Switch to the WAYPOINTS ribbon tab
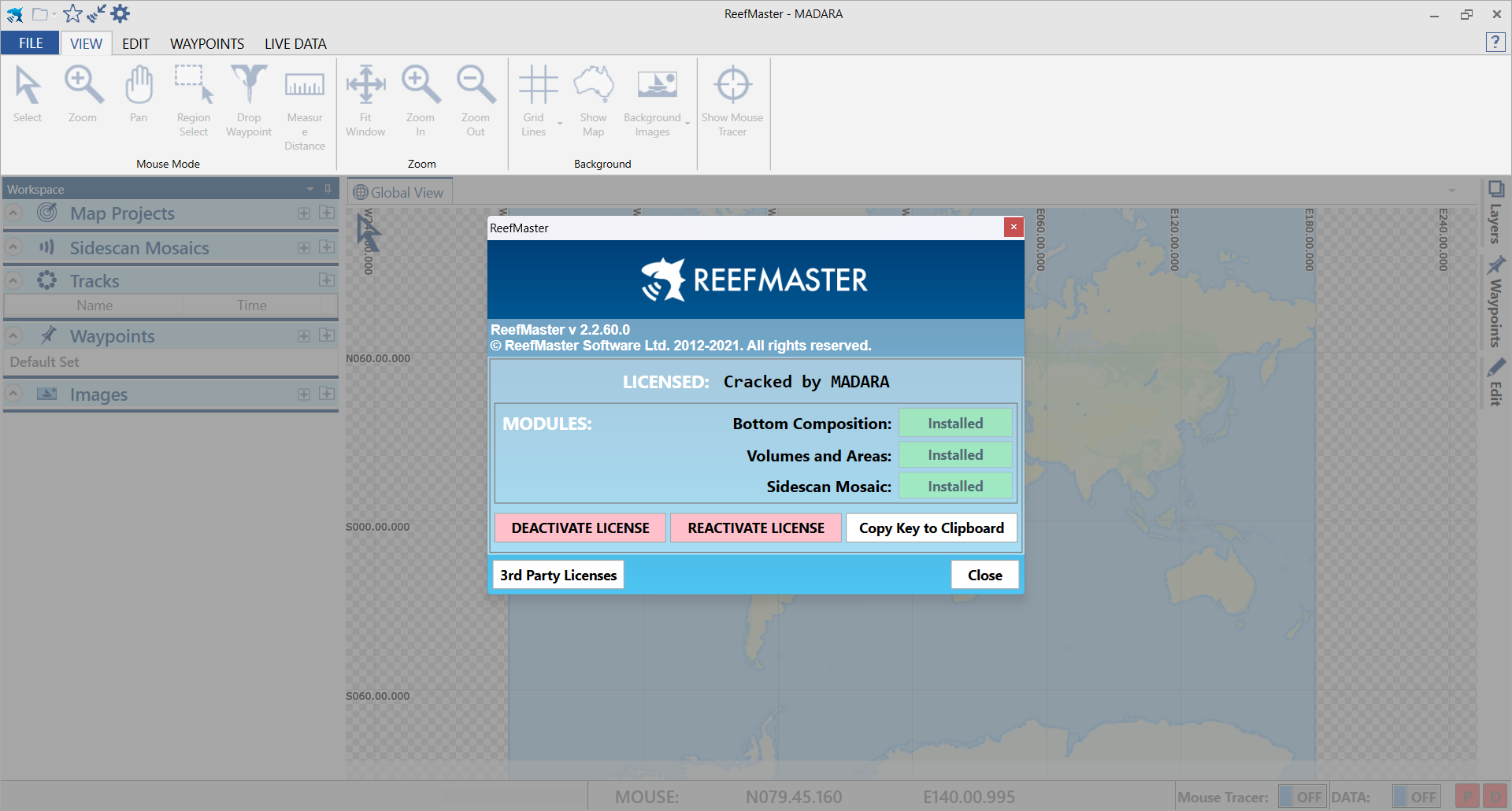Viewport: 1512px width, 811px height. (207, 43)
